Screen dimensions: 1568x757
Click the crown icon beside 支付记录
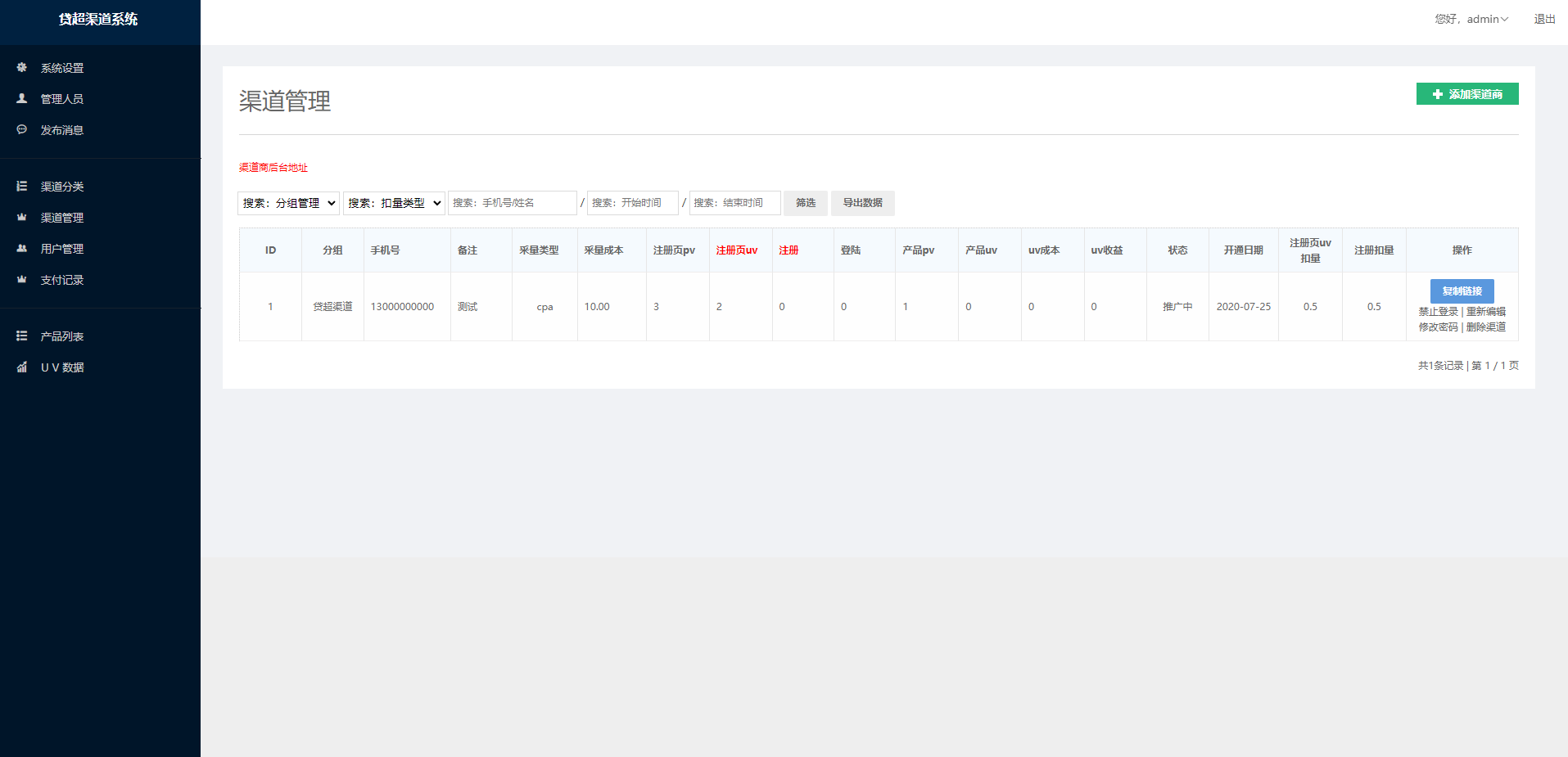22,280
